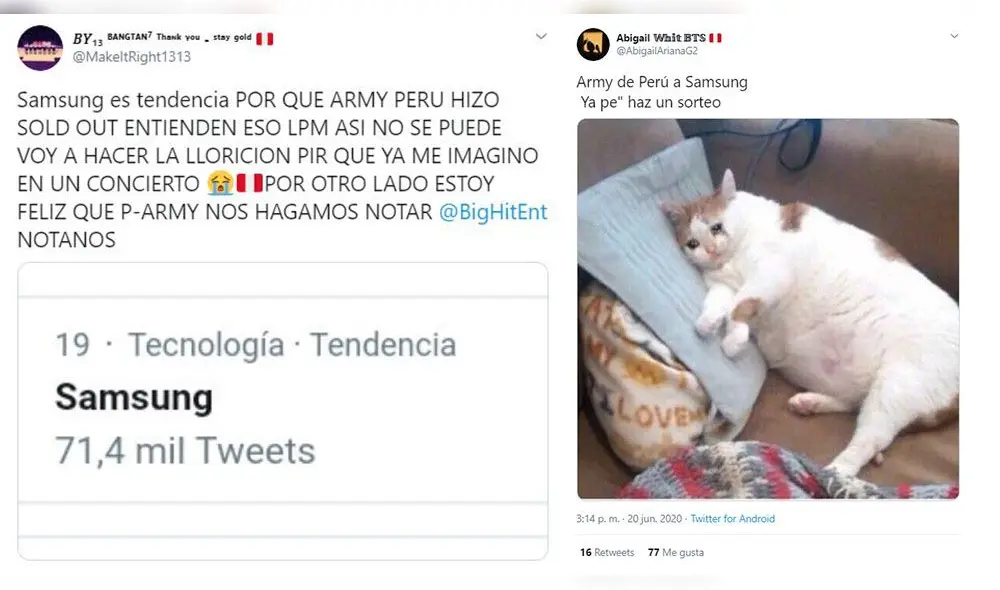Open the MakeItRight1313 profile avatar
Viewport: 1000px width, 590px height.
(40, 48)
